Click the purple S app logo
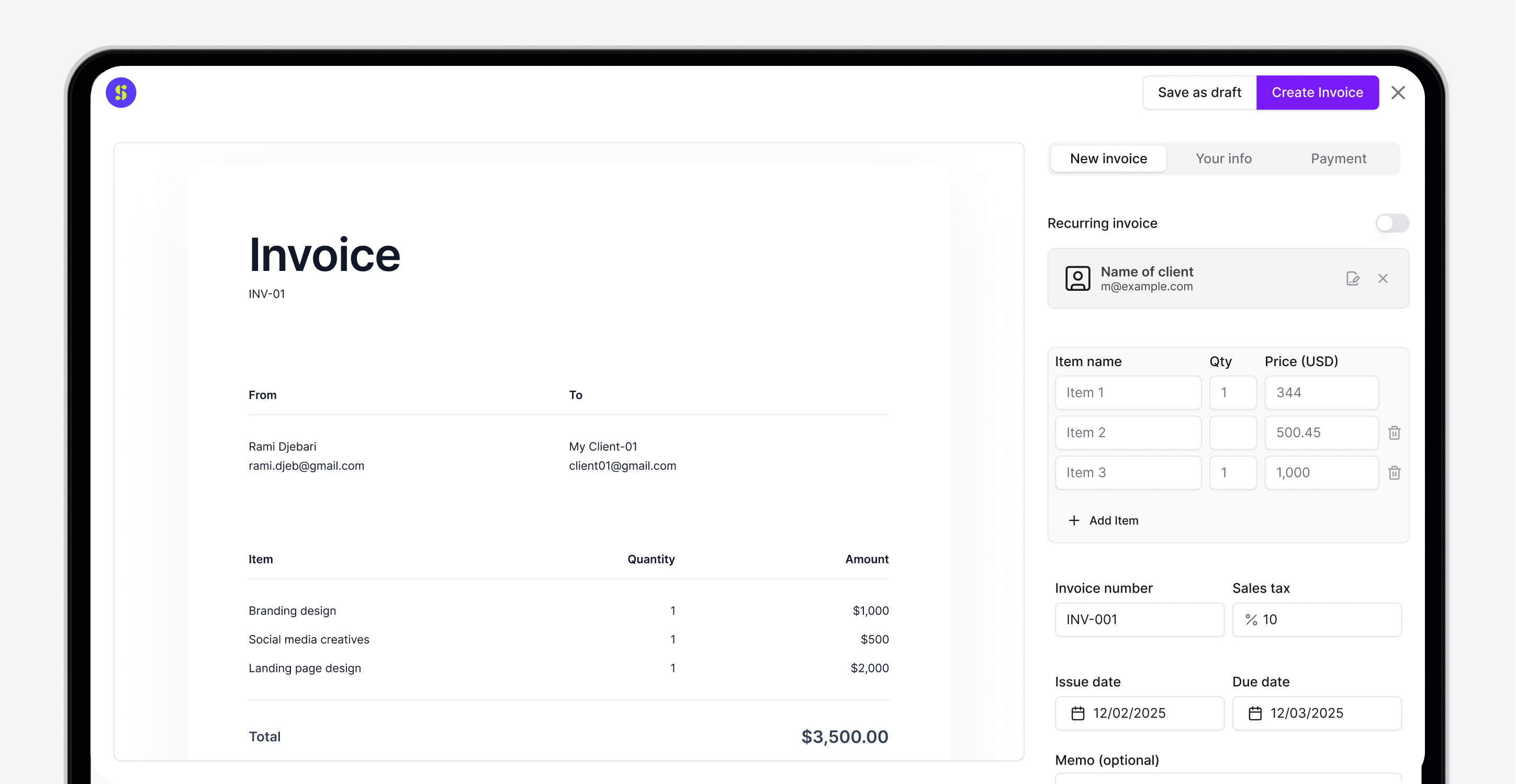Image resolution: width=1516 pixels, height=784 pixels. coord(121,93)
